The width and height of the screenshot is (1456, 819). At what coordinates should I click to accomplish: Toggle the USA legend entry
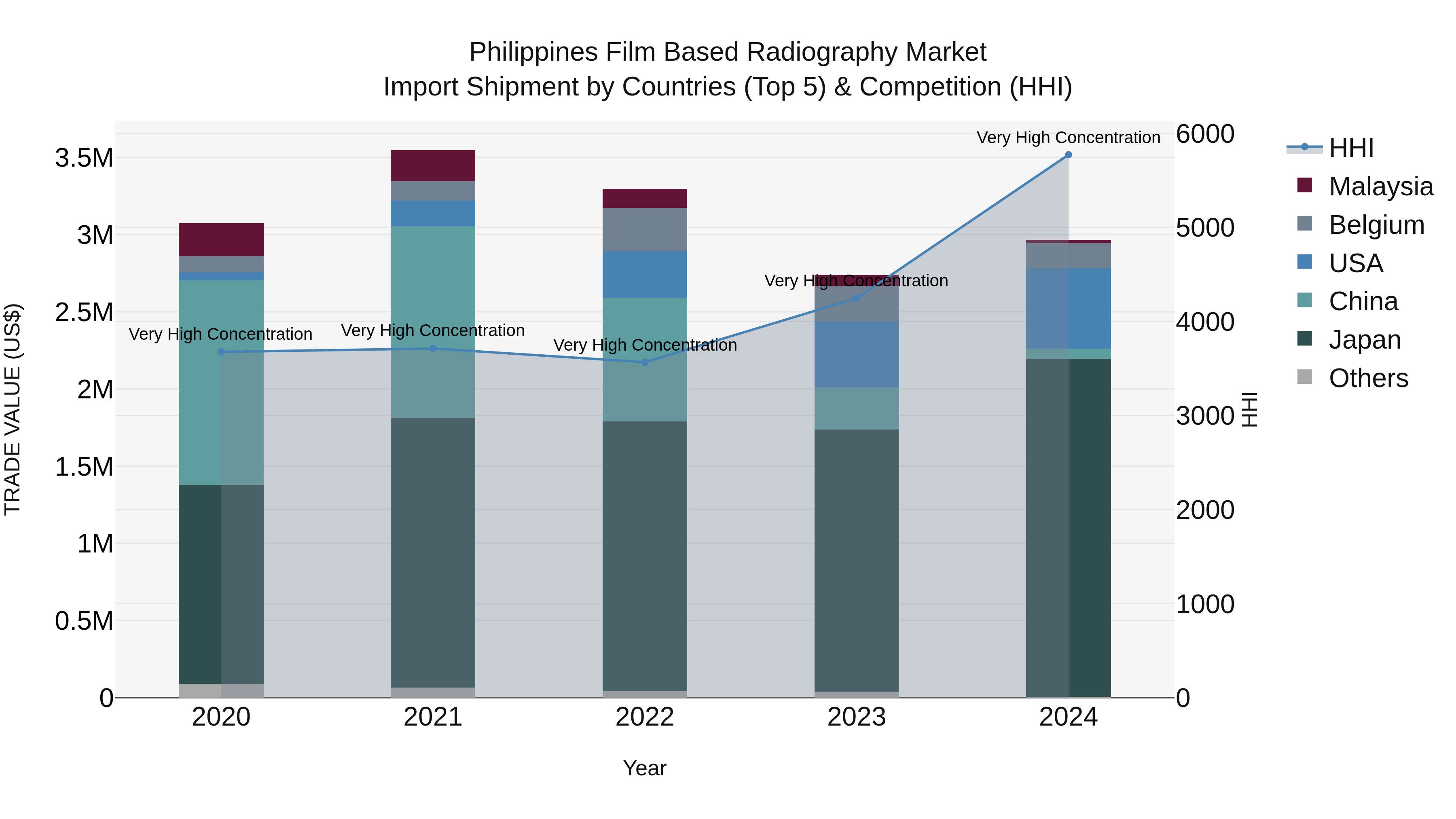click(x=1340, y=263)
